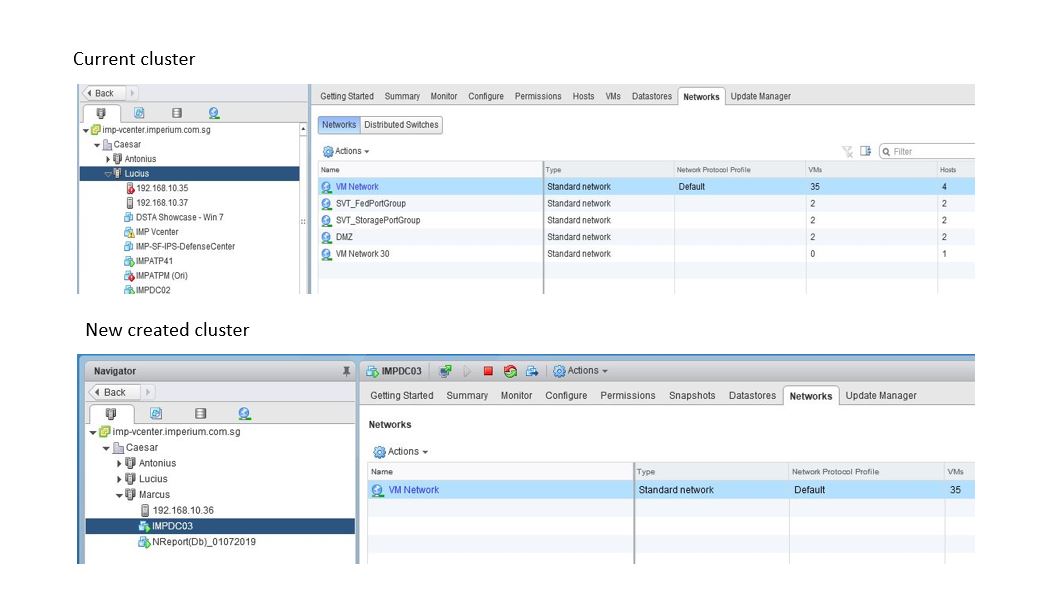The height and width of the screenshot is (594, 1038).
Task: Power off IMPDC03 with the red stop icon
Action: pyautogui.click(x=488, y=371)
